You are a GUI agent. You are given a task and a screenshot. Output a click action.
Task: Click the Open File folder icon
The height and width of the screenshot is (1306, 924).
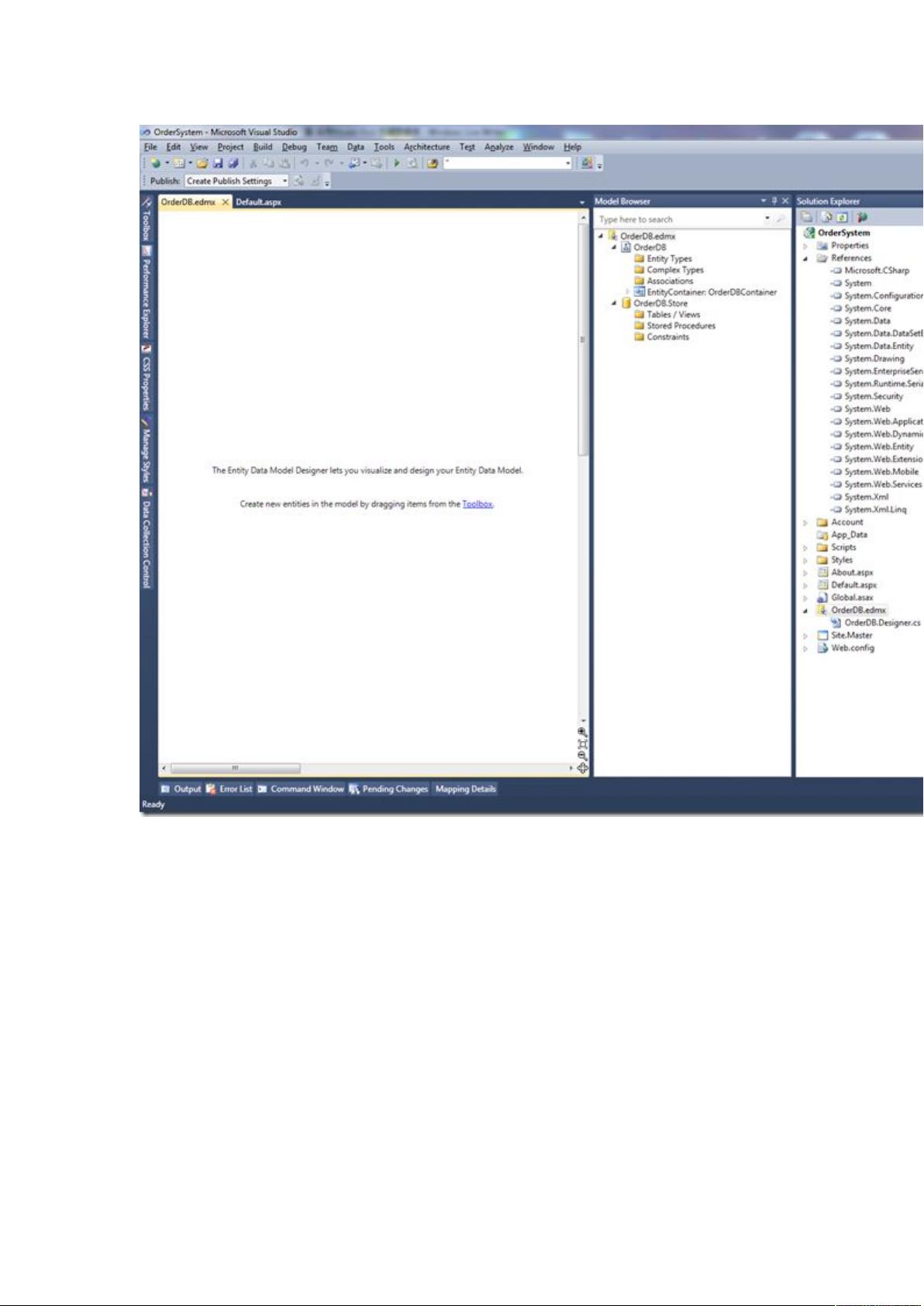point(202,163)
